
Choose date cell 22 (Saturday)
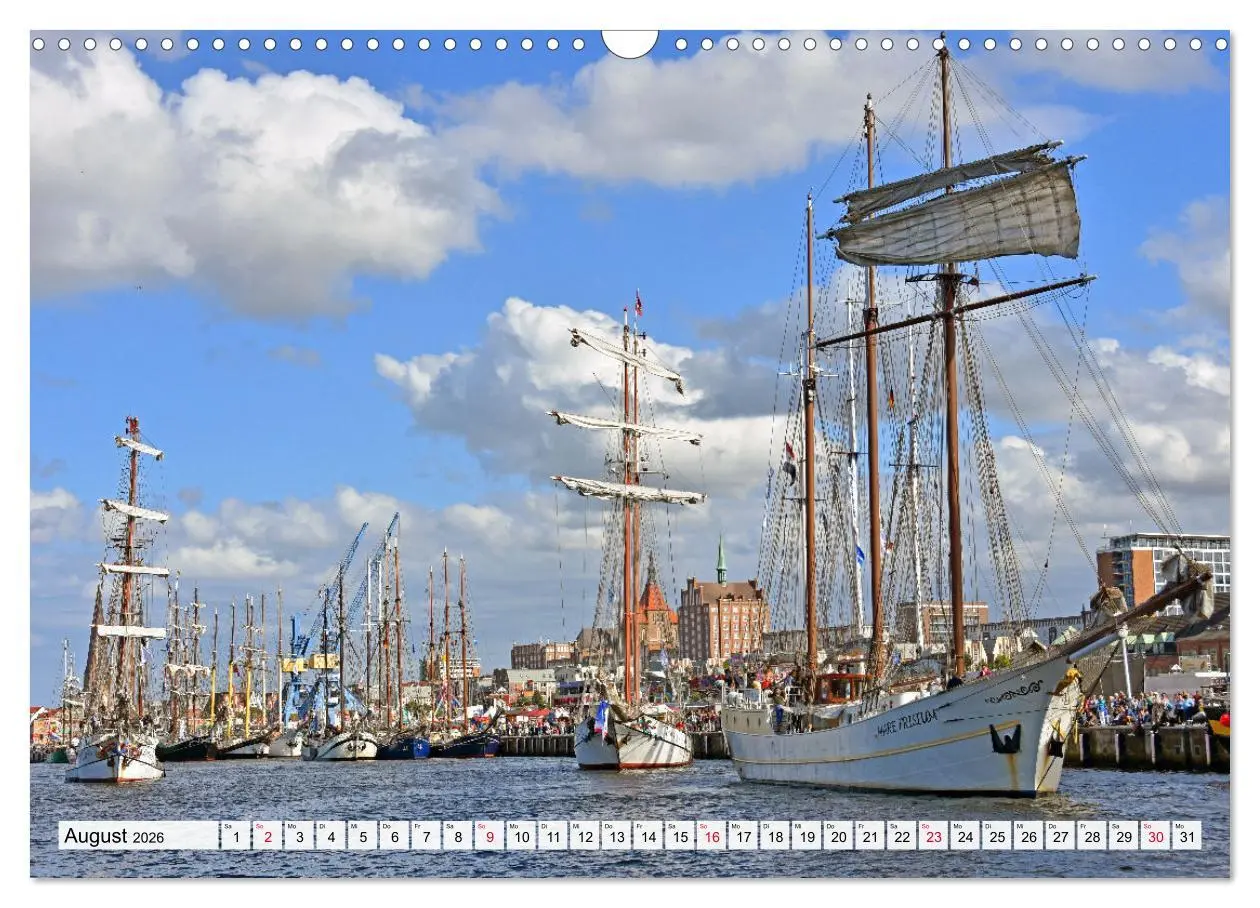tap(902, 836)
